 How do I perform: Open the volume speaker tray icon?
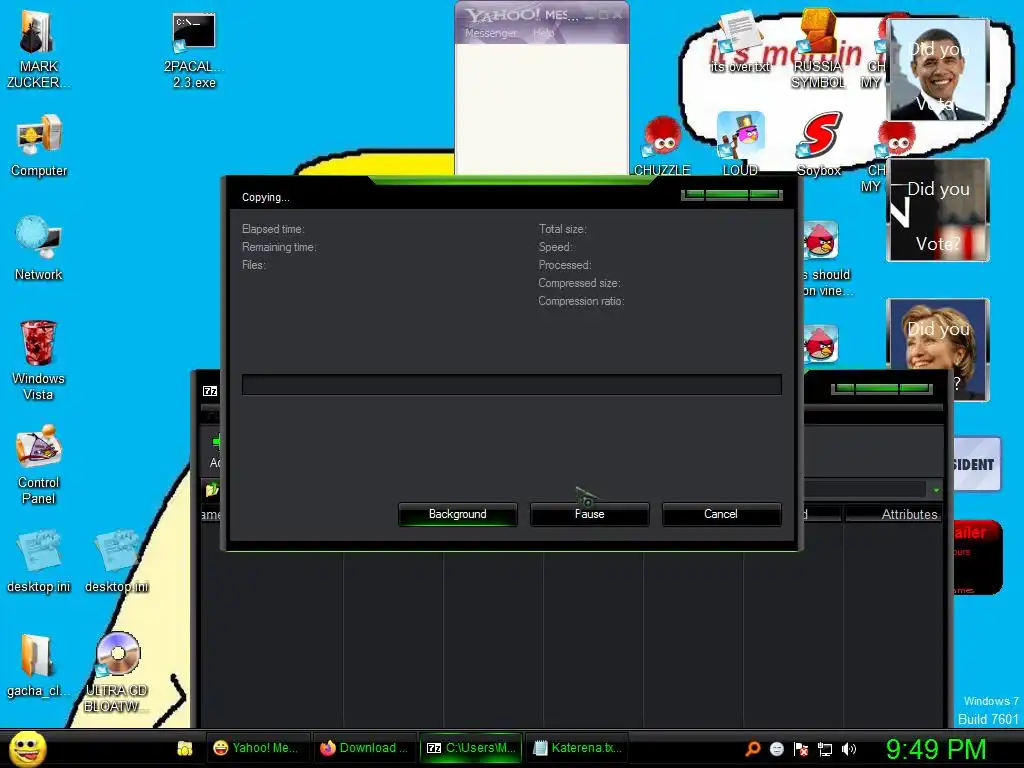[848, 749]
